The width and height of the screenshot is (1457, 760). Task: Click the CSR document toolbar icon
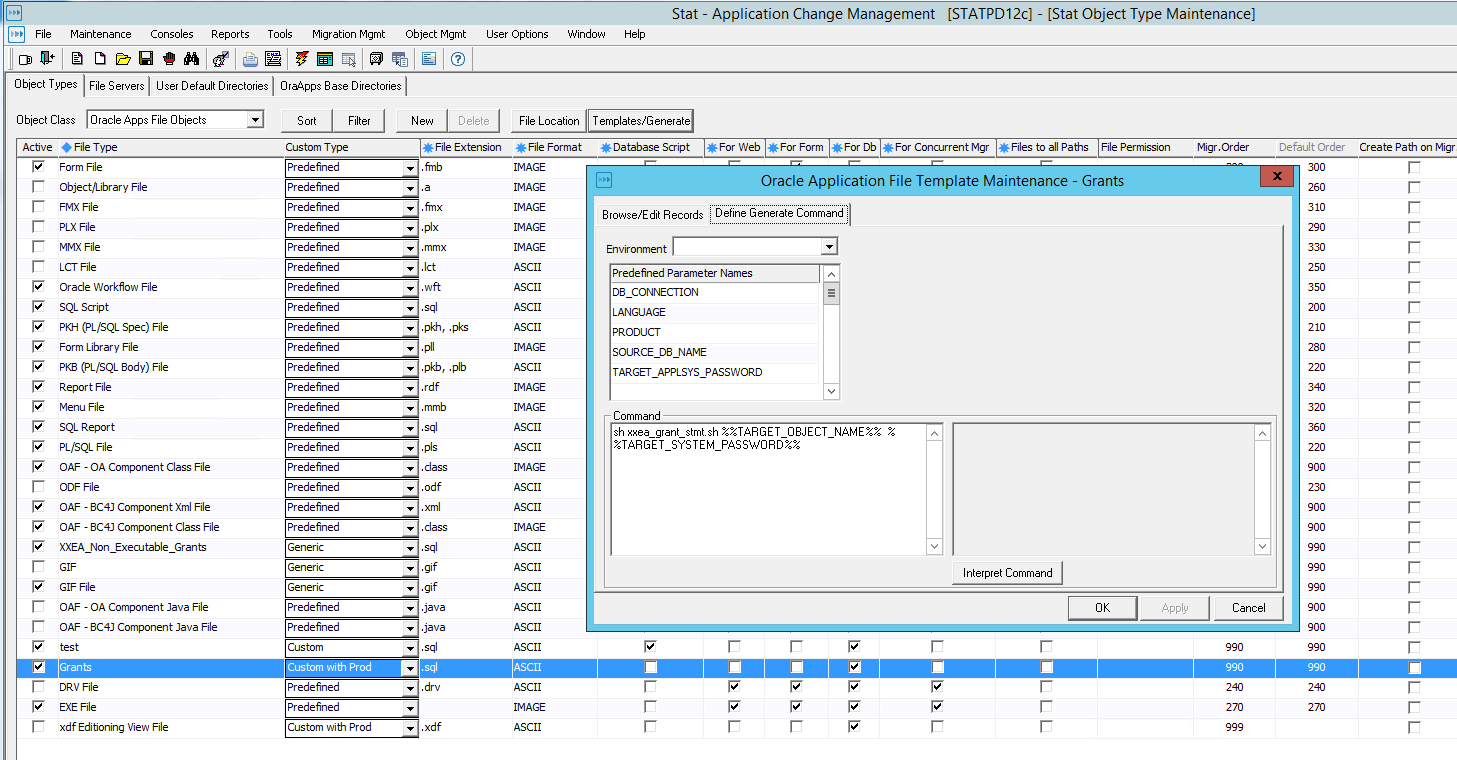273,59
